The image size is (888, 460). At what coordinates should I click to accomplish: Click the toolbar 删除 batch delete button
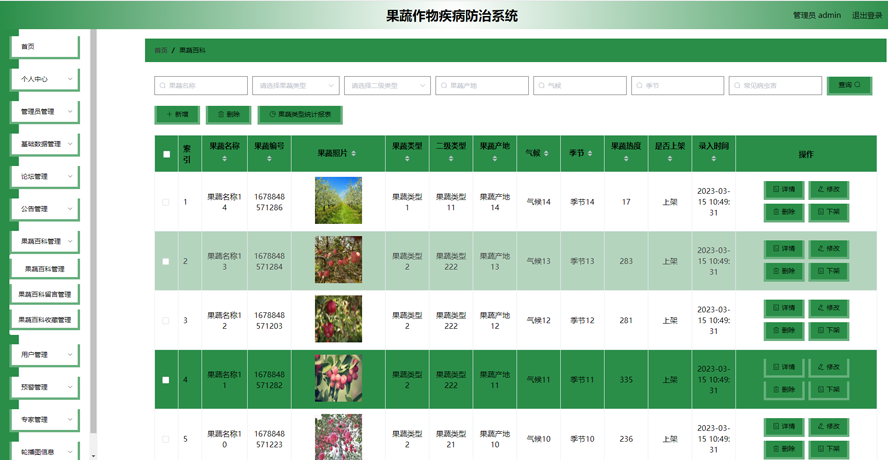tap(228, 114)
